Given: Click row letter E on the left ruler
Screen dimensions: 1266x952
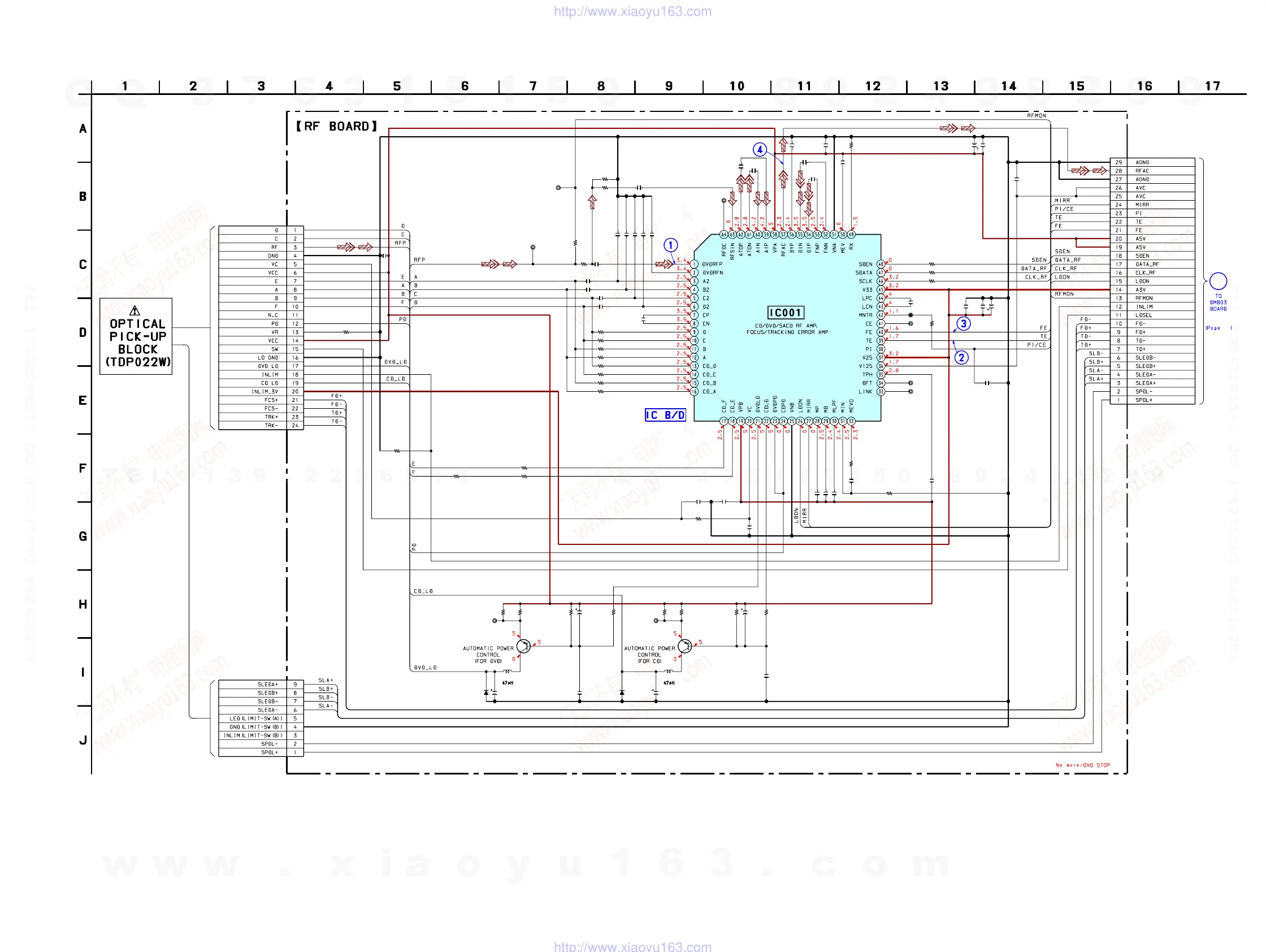Looking at the screenshot, I should (83, 400).
